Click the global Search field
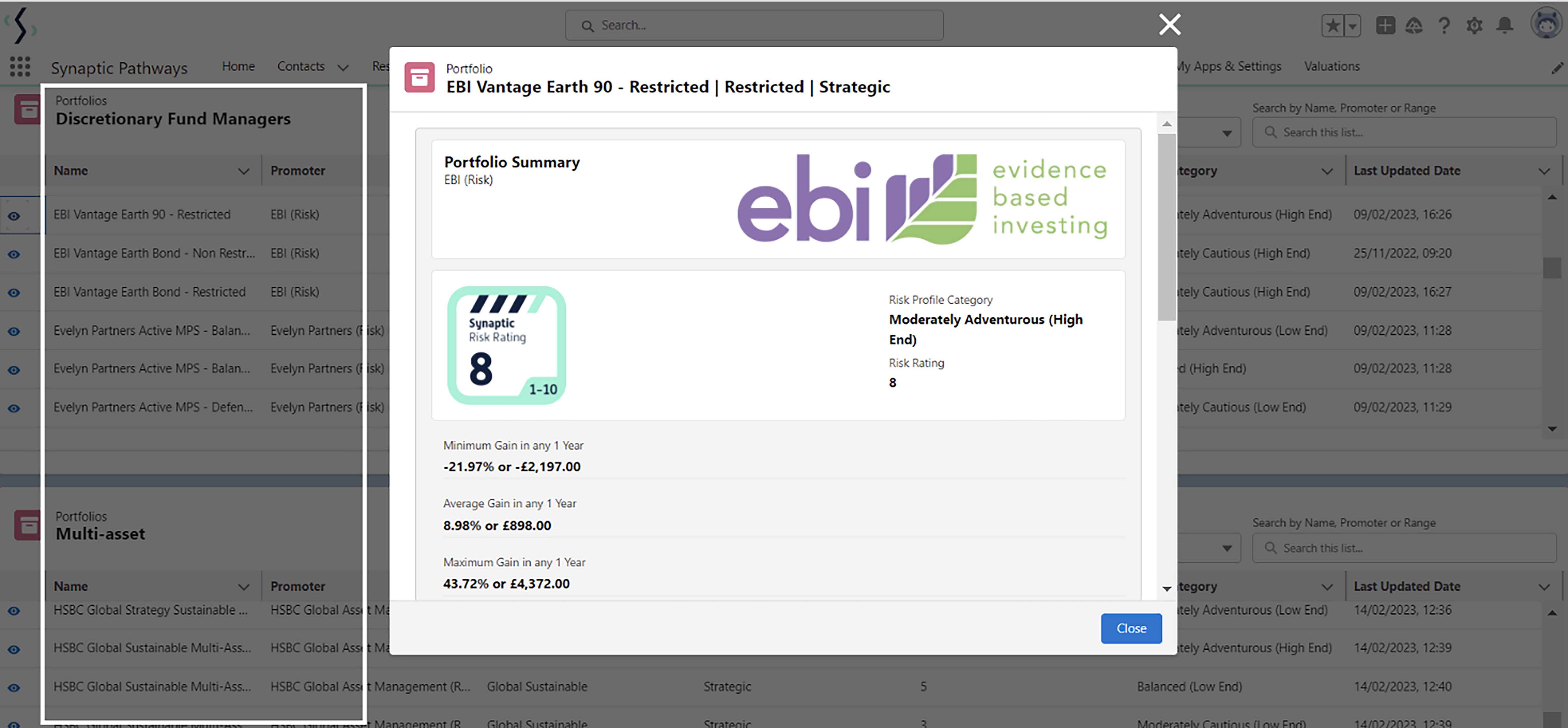1568x728 pixels. (x=754, y=25)
